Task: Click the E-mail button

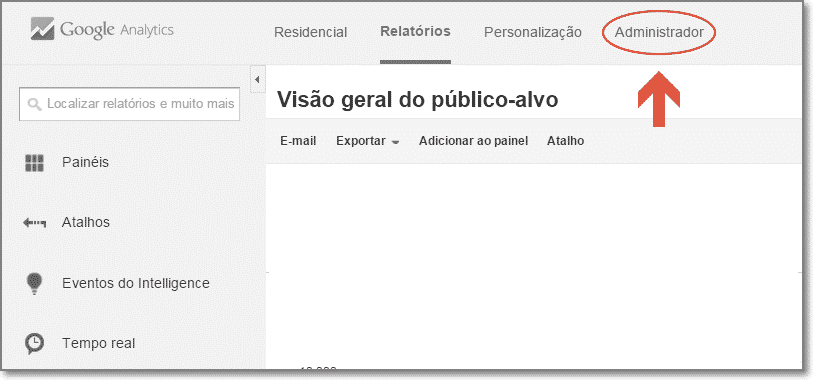Action: tap(298, 141)
